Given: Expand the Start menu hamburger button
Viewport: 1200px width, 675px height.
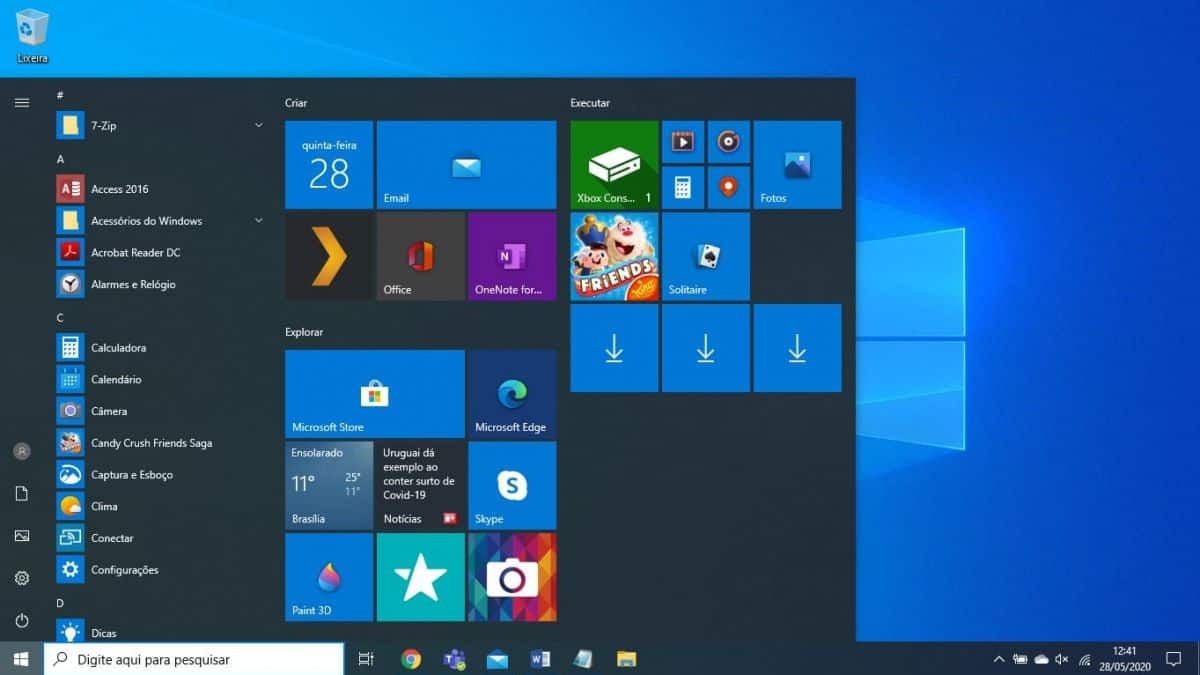Looking at the screenshot, I should click(22, 102).
